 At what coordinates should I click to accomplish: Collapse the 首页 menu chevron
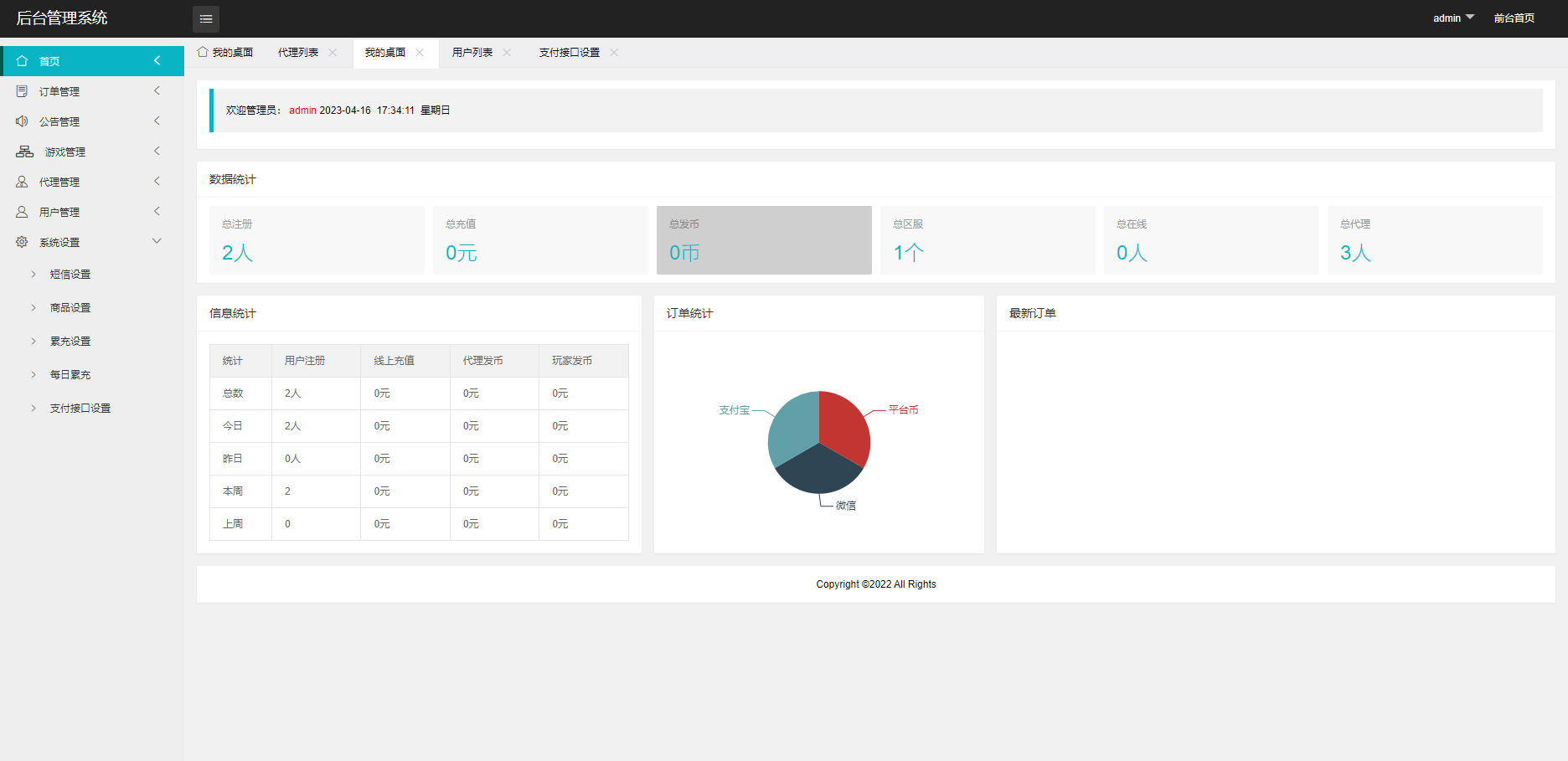point(157,60)
